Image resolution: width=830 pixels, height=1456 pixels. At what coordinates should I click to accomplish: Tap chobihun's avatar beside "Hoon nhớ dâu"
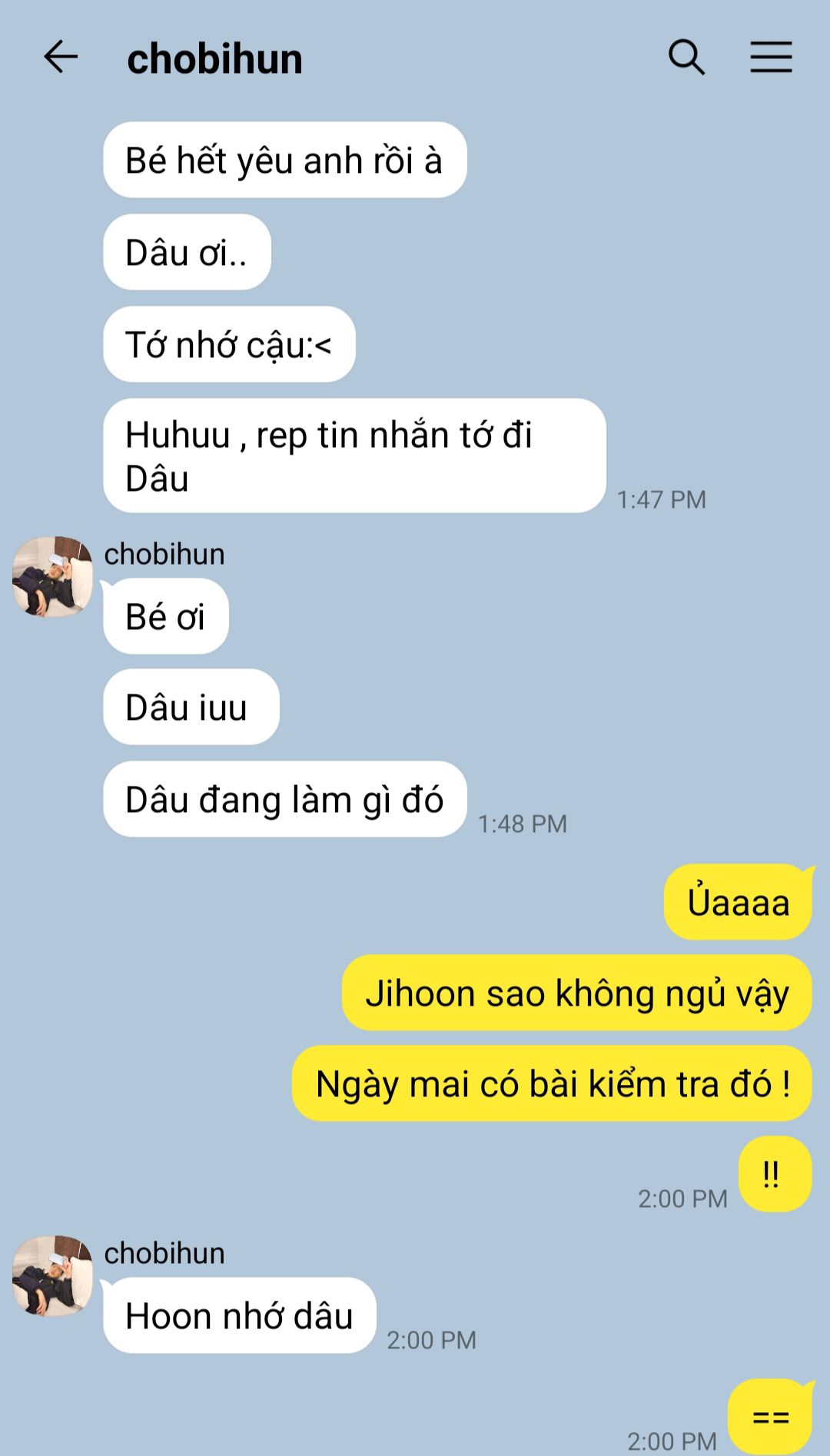52,1276
